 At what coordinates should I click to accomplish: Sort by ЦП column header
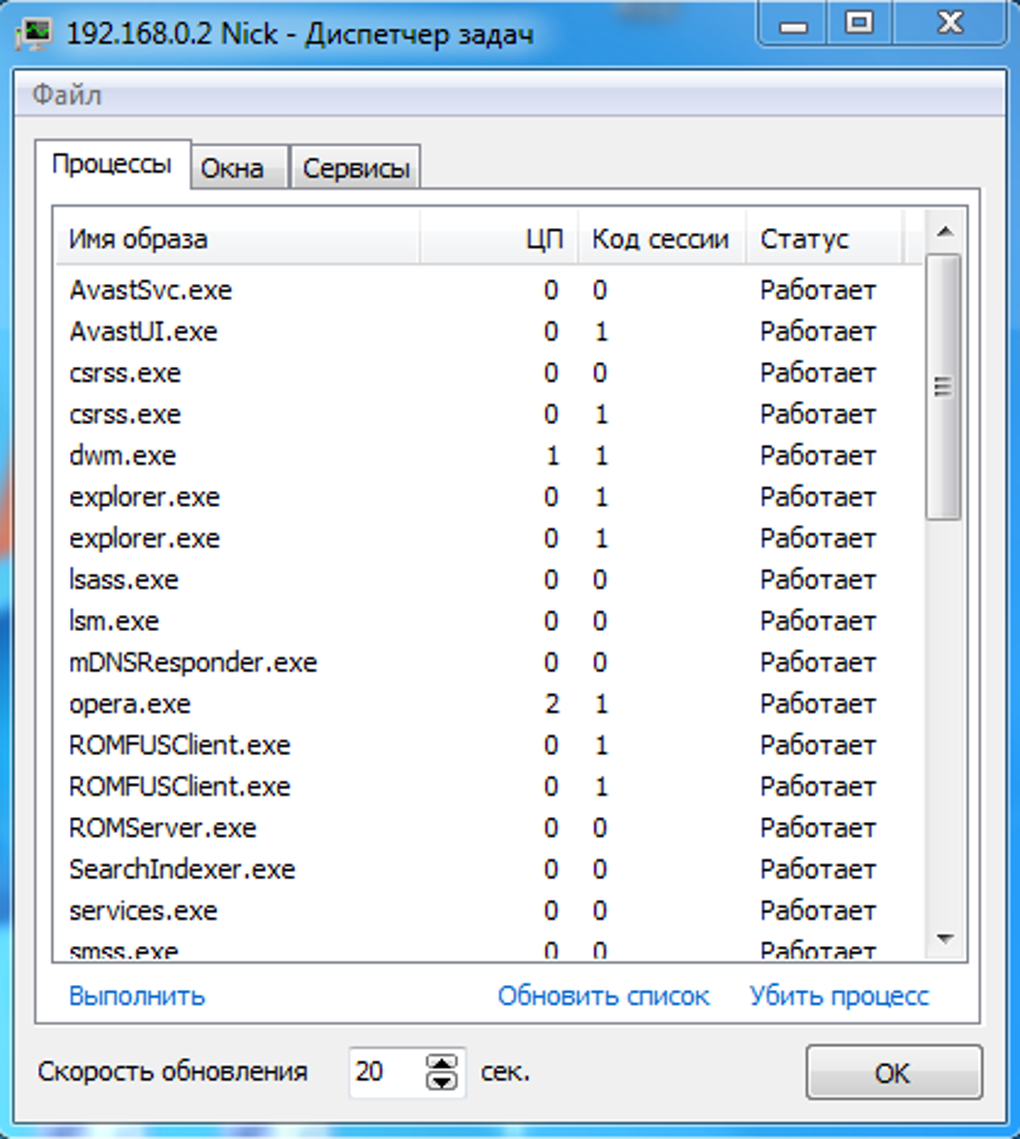[x=544, y=239]
